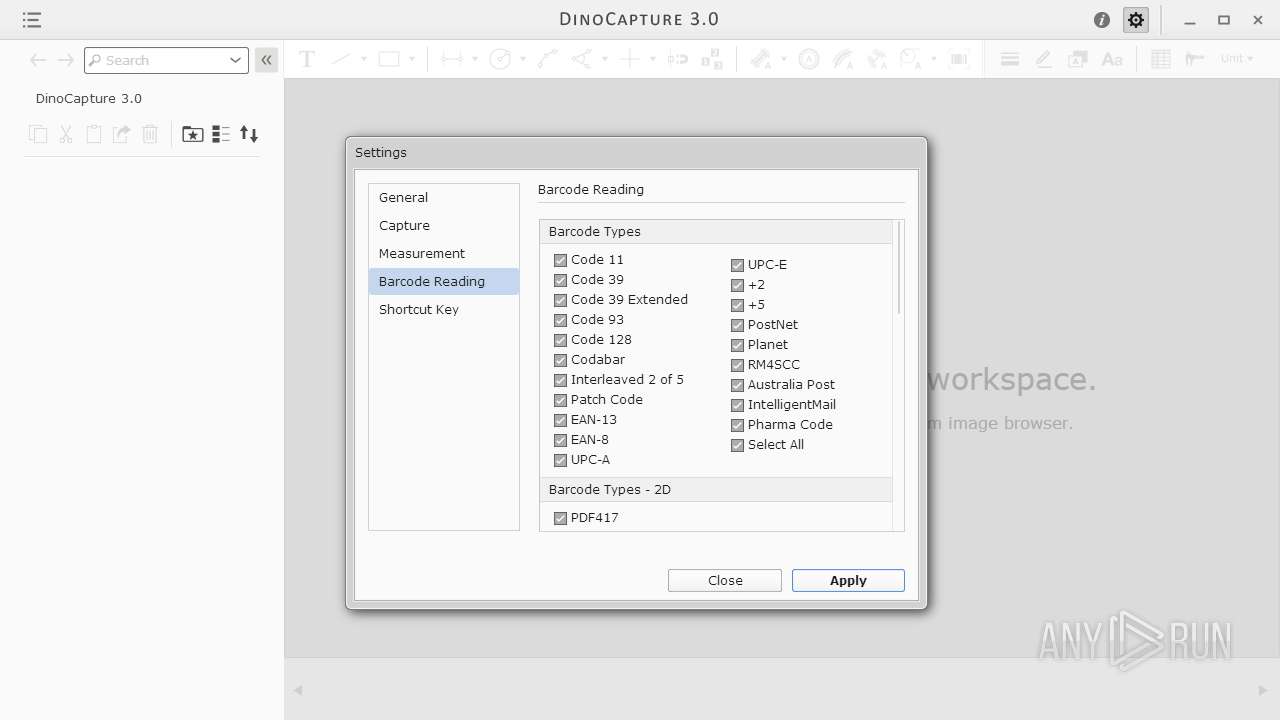Select the distance measurement tool
This screenshot has height=720, width=1280.
click(452, 59)
